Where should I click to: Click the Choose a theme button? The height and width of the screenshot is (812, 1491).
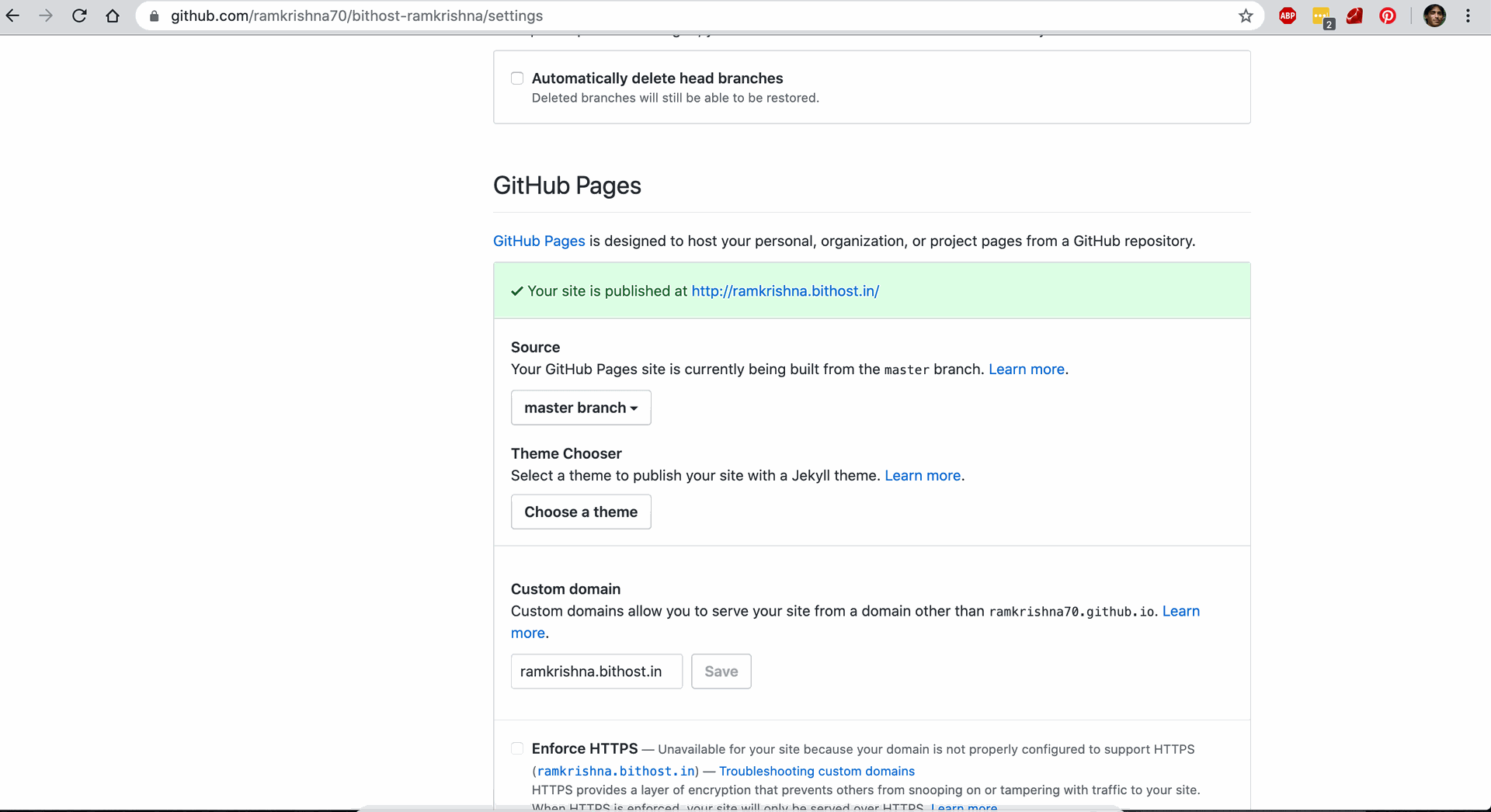pos(581,512)
